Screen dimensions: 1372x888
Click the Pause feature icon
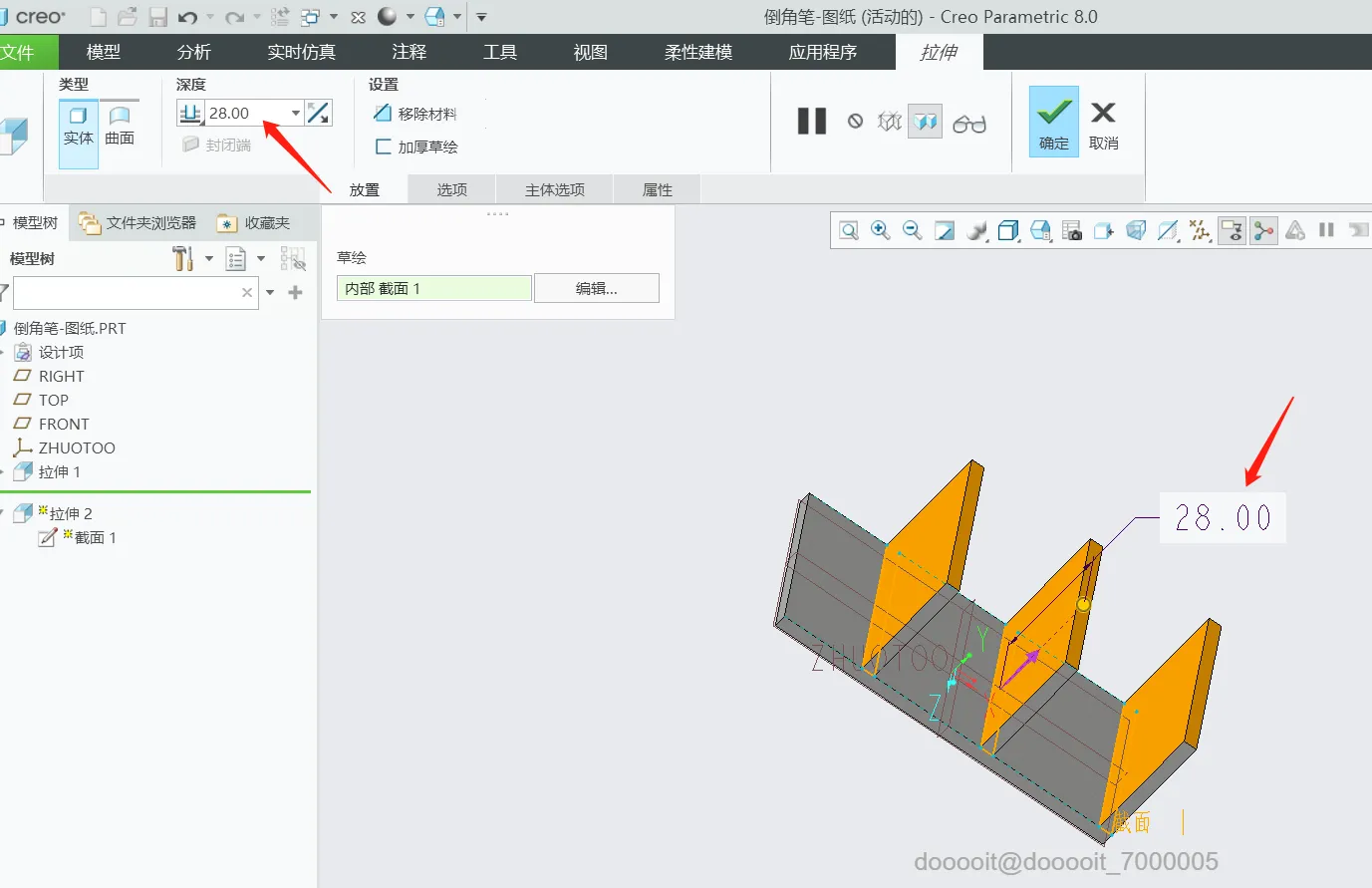812,122
